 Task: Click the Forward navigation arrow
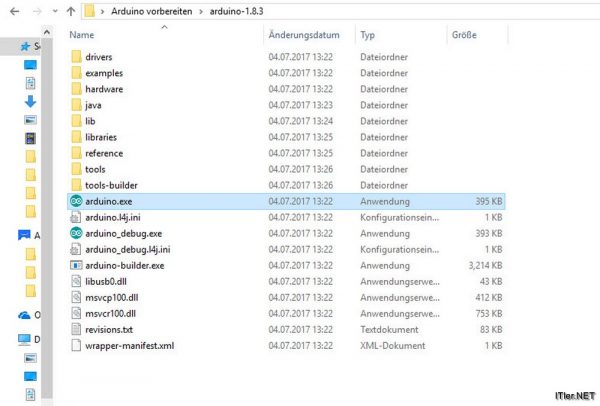(37, 11)
